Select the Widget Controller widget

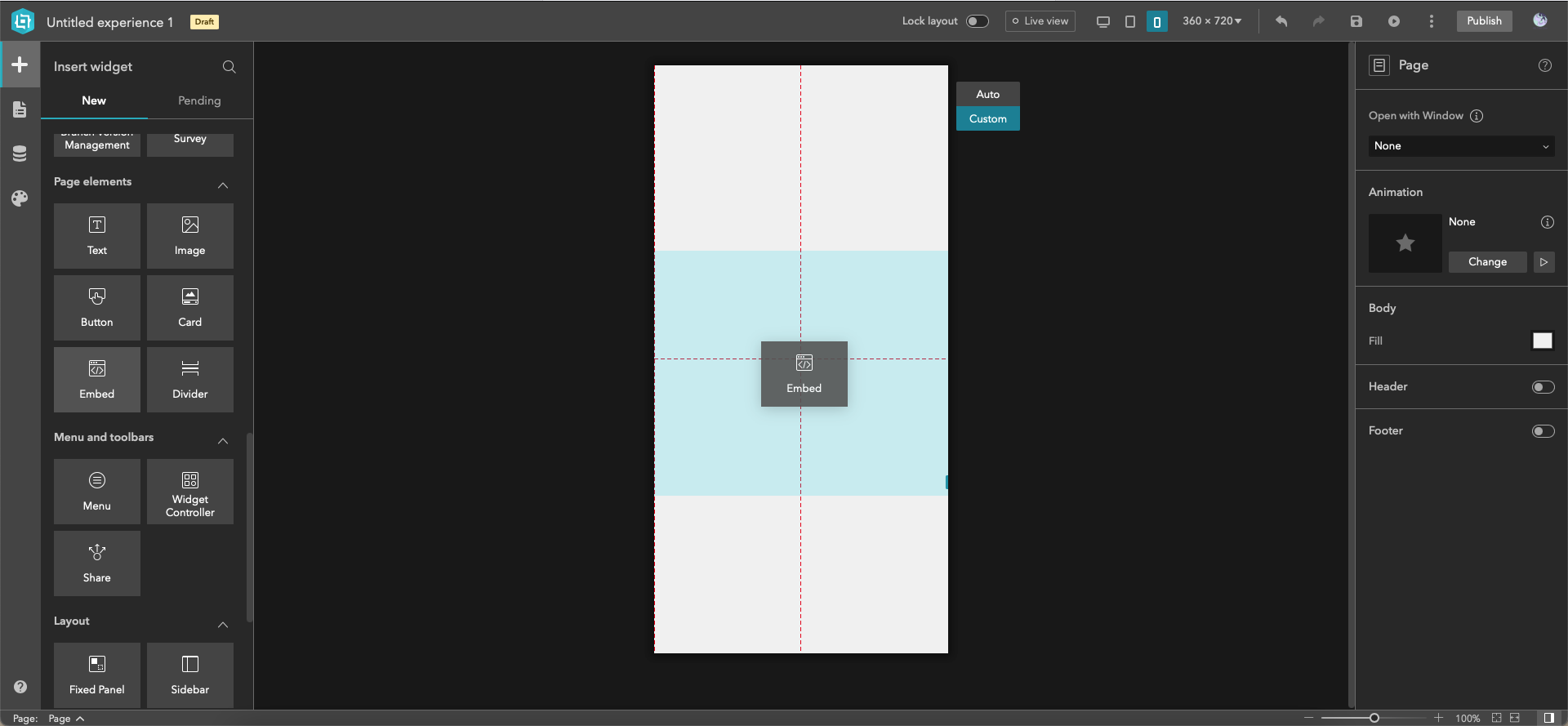[190, 492]
